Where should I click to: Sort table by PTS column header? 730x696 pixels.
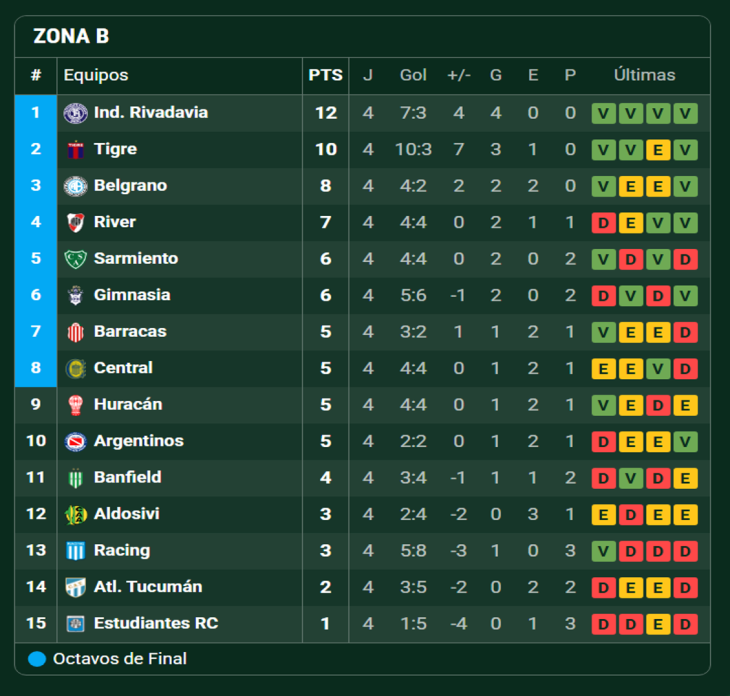[x=325, y=75]
